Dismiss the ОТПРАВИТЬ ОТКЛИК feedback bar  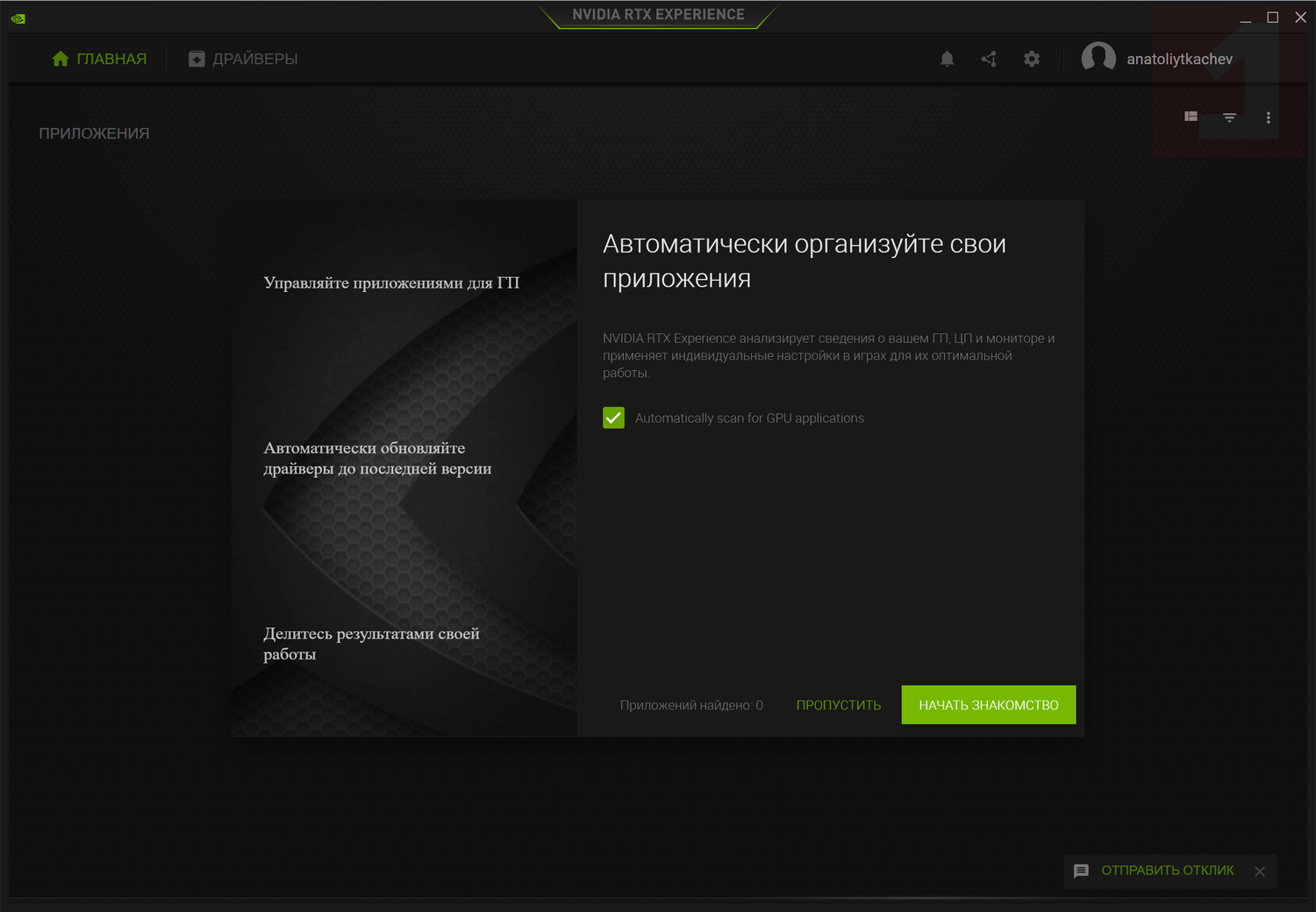[1260, 871]
